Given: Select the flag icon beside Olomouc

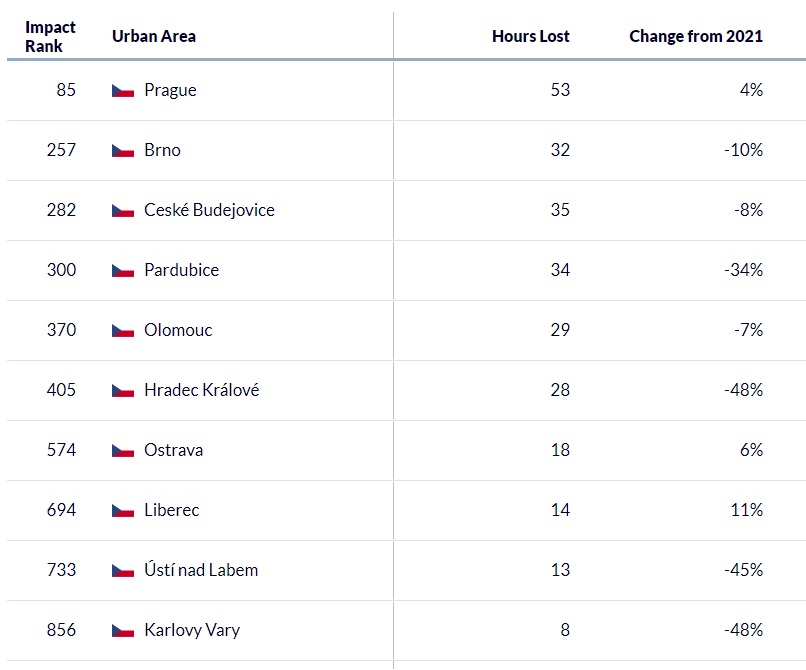Looking at the screenshot, I should [x=123, y=331].
